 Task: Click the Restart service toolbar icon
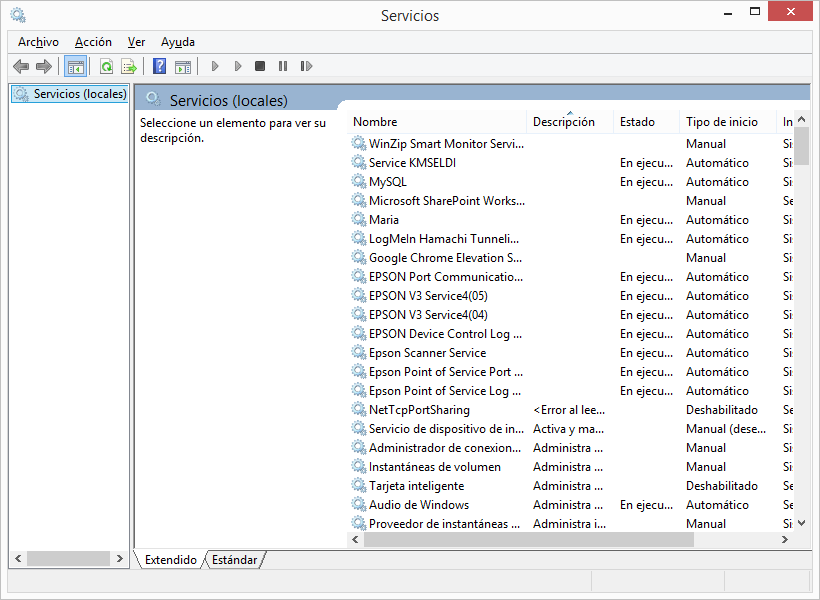[306, 66]
